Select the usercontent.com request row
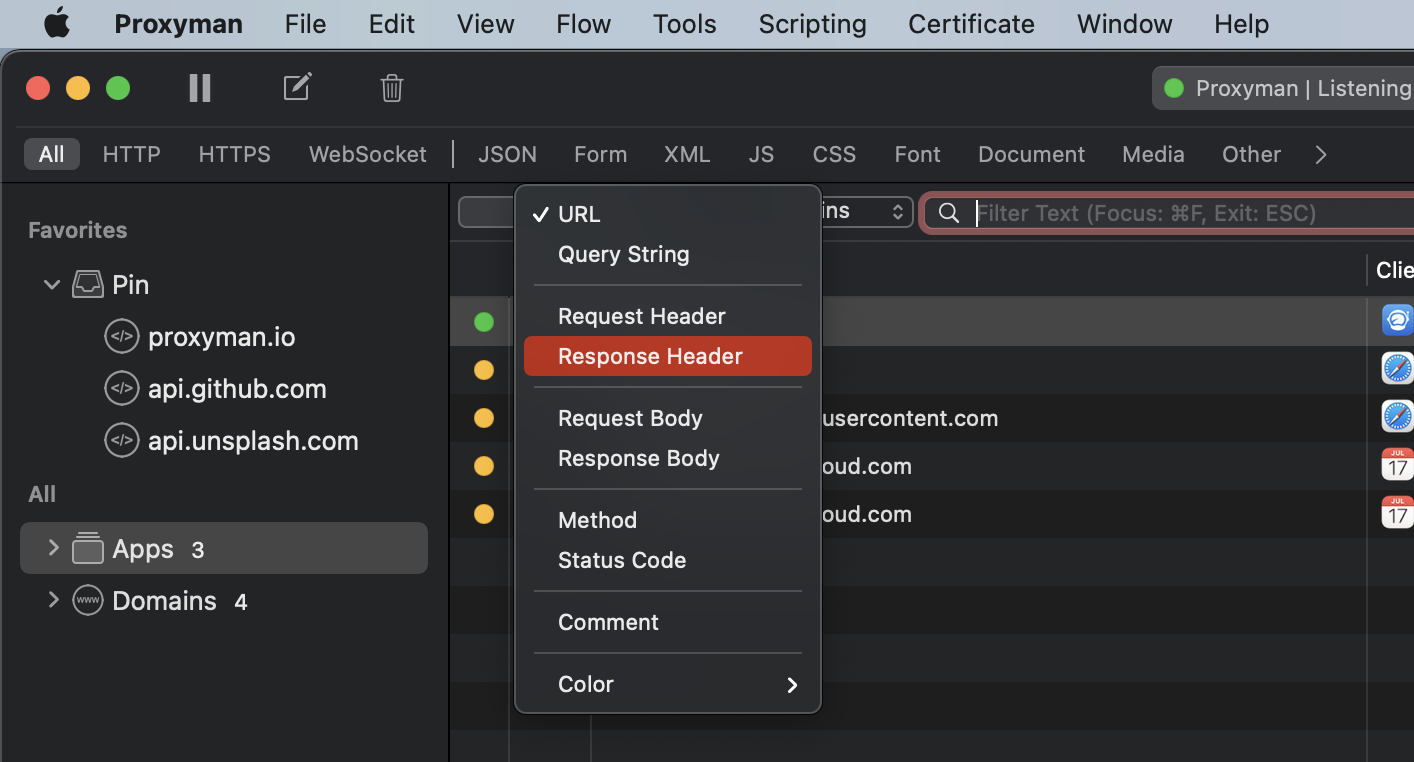 pos(932,418)
